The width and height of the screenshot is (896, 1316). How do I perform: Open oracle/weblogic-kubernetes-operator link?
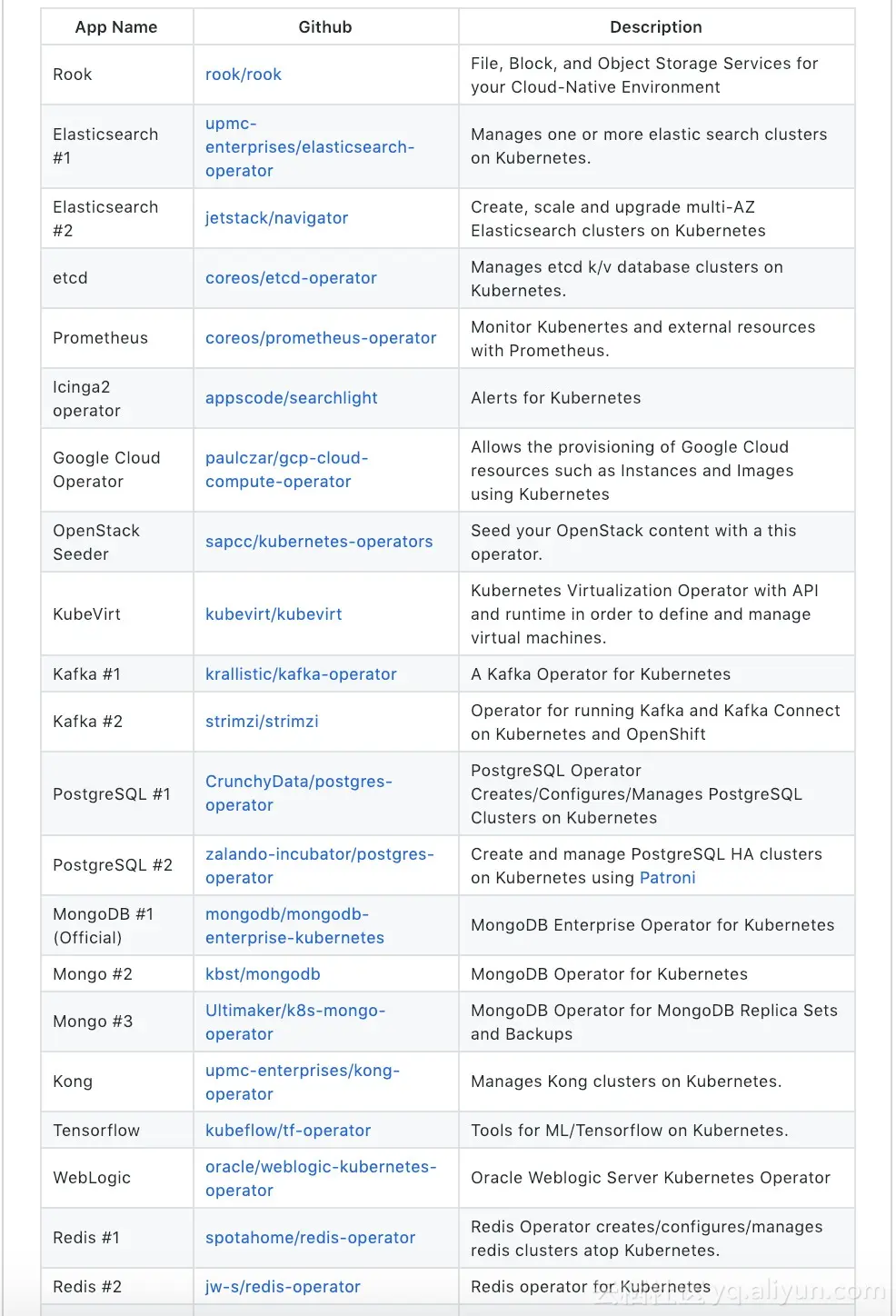pos(321,1179)
